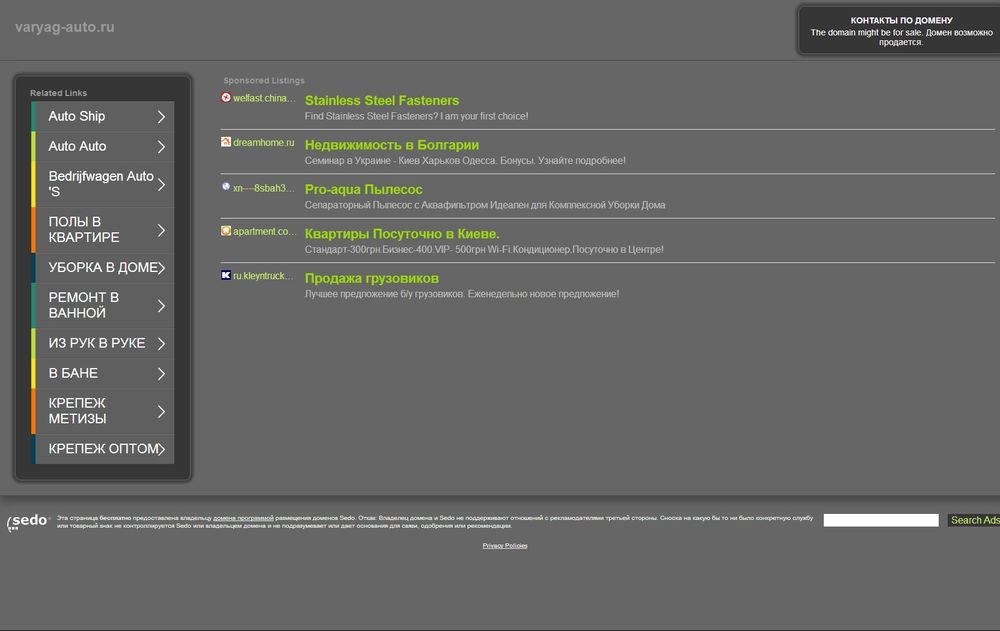The height and width of the screenshot is (631, 1000).
Task: Click the varyag-auto.ru site title
Action: [64, 27]
